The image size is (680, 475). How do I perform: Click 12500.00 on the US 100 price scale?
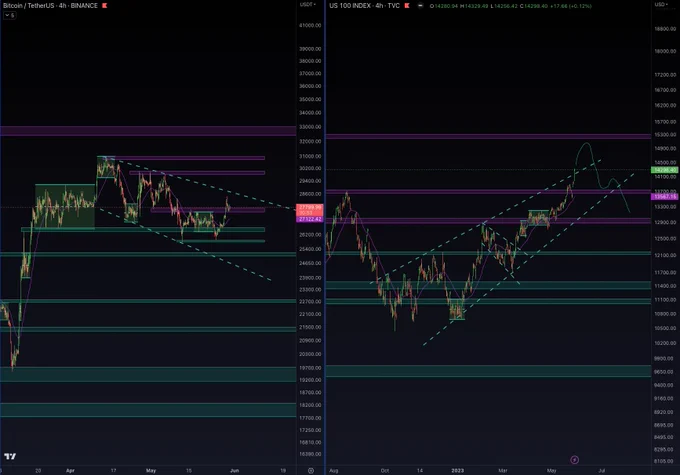665,239
